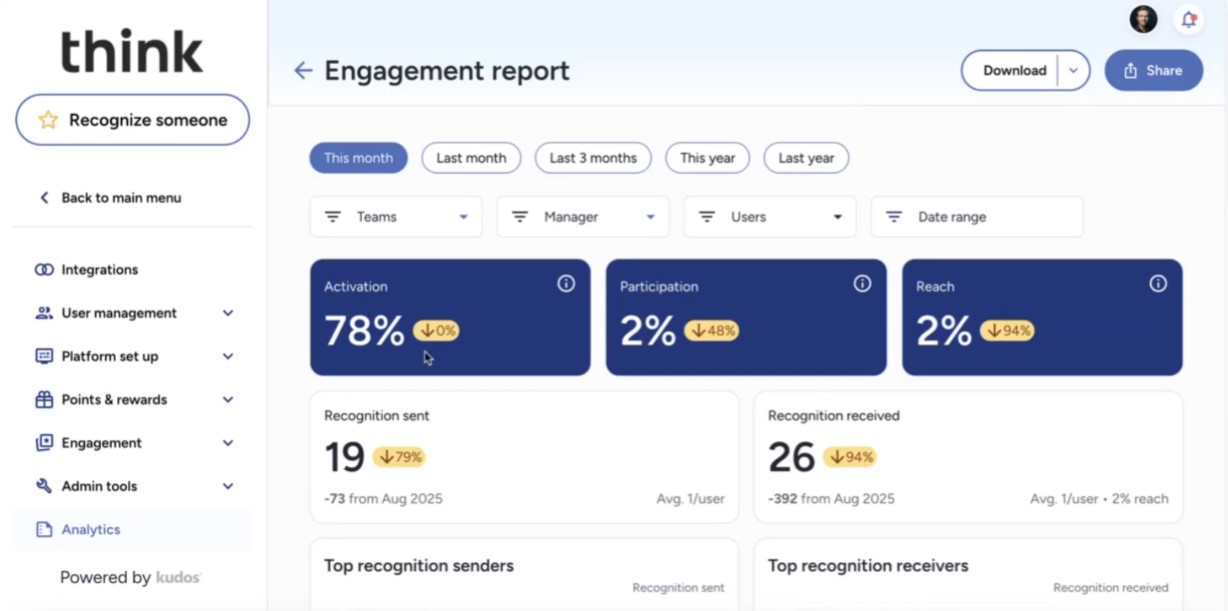1228x611 pixels.
Task: Click the info icon on the Reach card
Action: [1159, 283]
